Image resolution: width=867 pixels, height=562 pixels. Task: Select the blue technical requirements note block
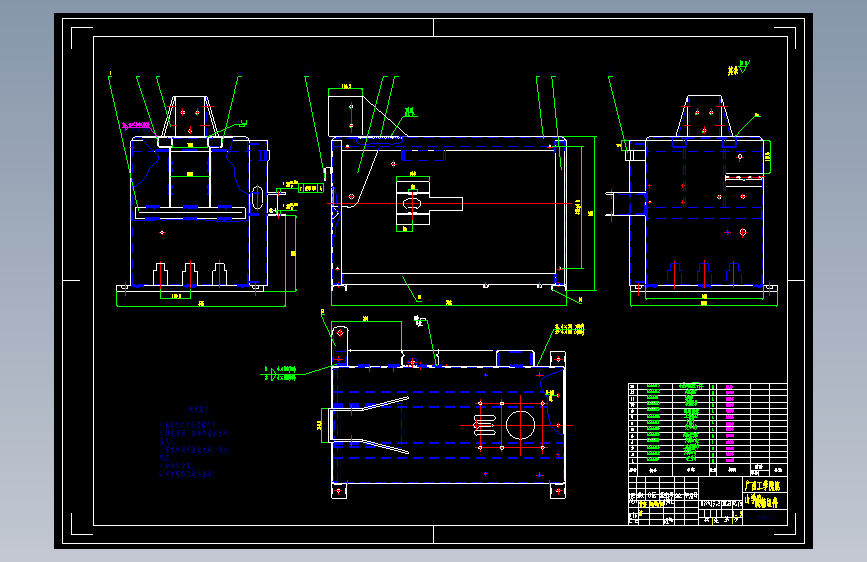[193, 441]
